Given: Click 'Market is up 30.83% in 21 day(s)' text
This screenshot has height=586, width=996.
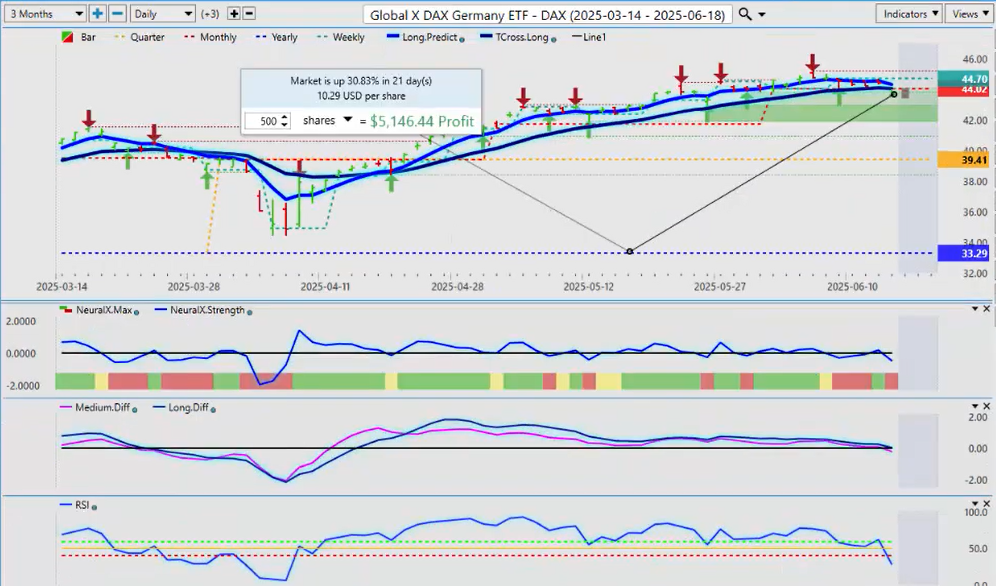Looking at the screenshot, I should (x=361, y=81).
